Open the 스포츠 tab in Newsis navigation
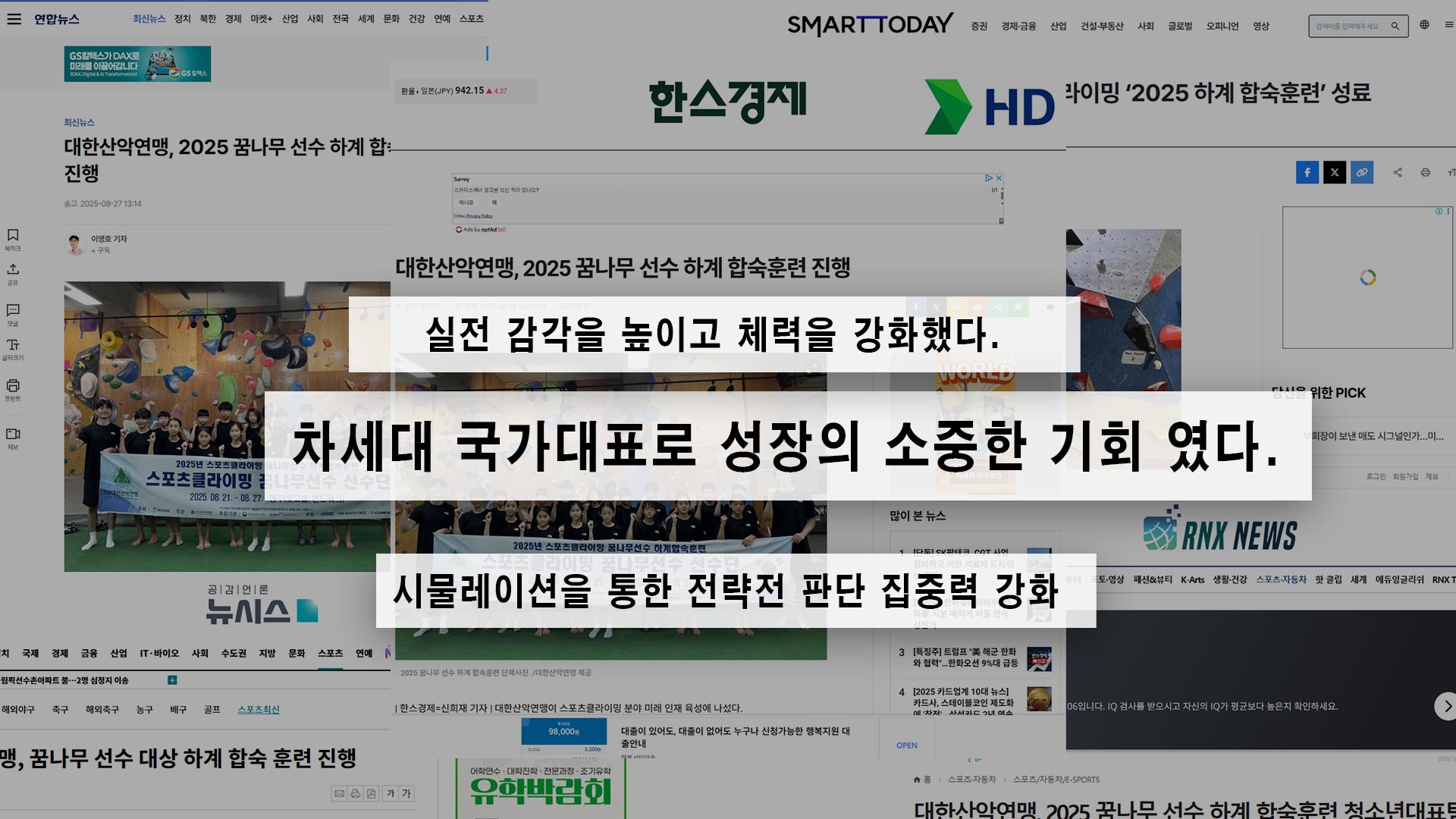The image size is (1456, 819). (330, 653)
